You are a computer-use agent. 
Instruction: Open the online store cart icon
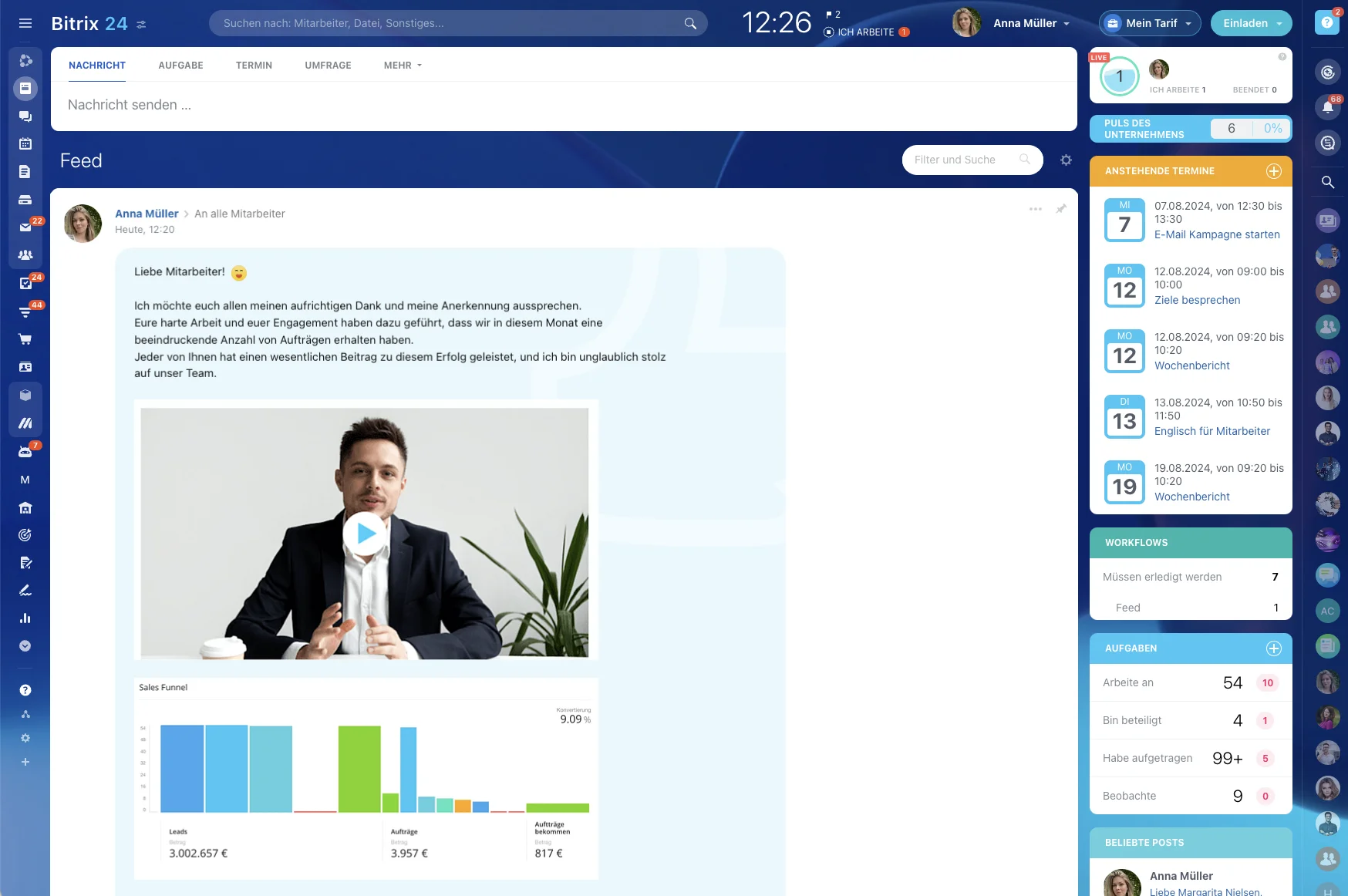pos(25,339)
